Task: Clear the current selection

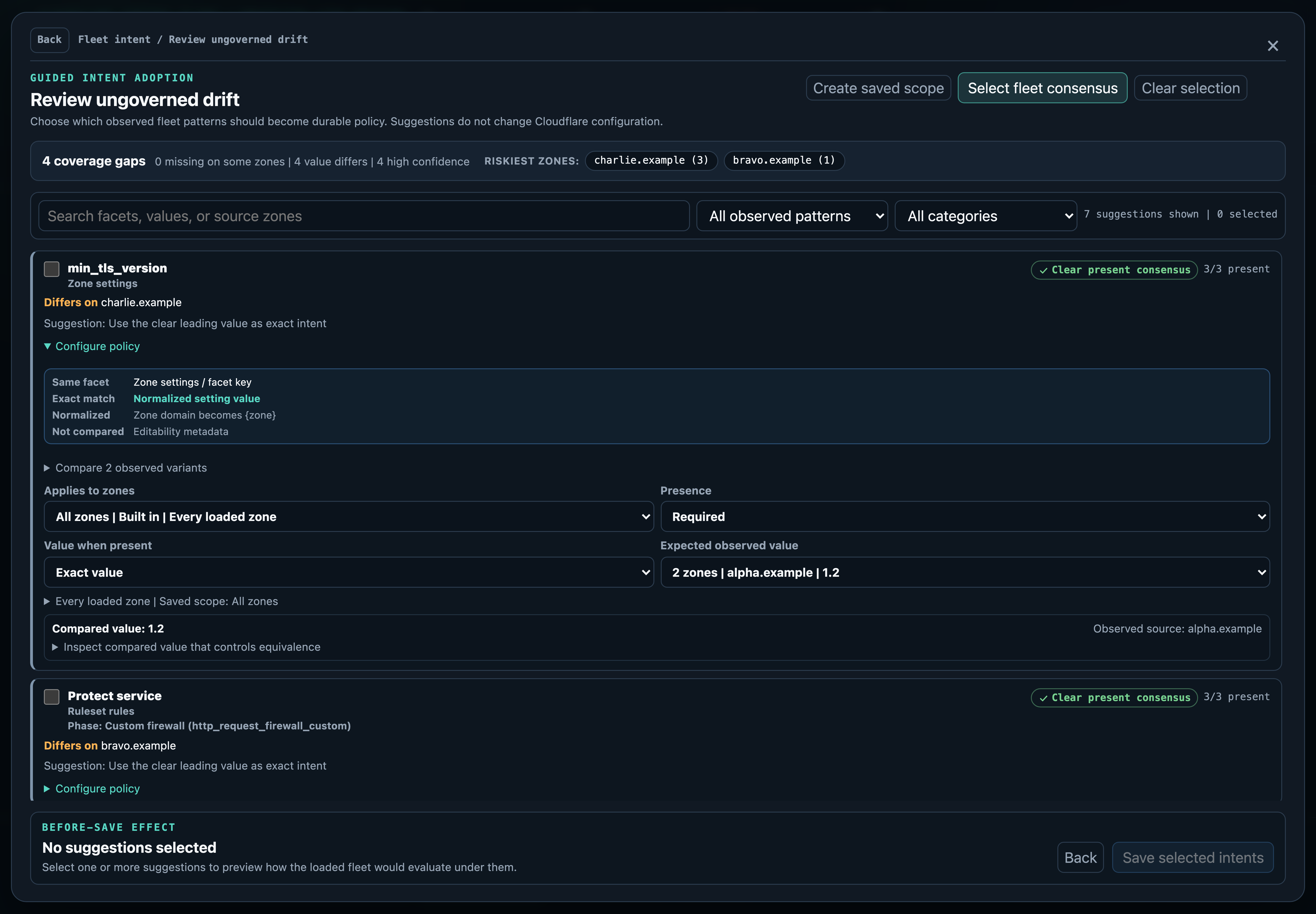Action: coord(1190,88)
